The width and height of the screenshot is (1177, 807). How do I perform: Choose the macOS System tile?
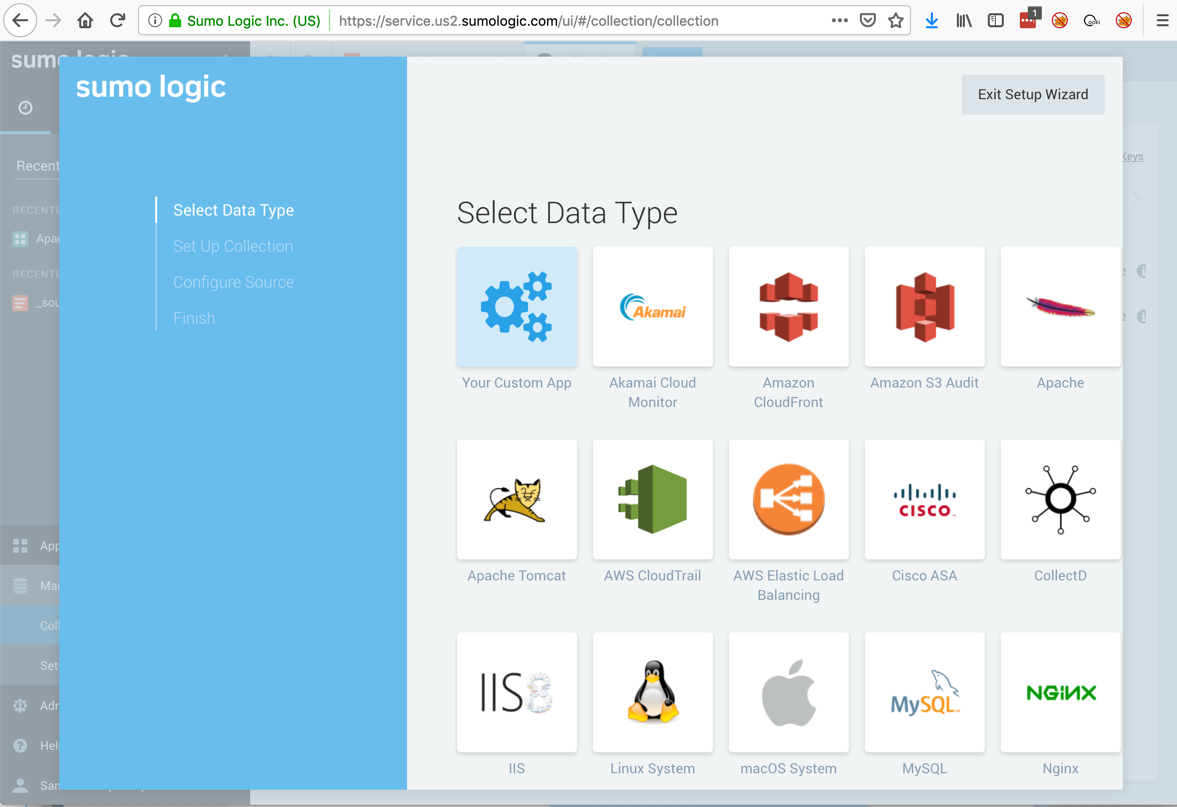[x=788, y=692]
